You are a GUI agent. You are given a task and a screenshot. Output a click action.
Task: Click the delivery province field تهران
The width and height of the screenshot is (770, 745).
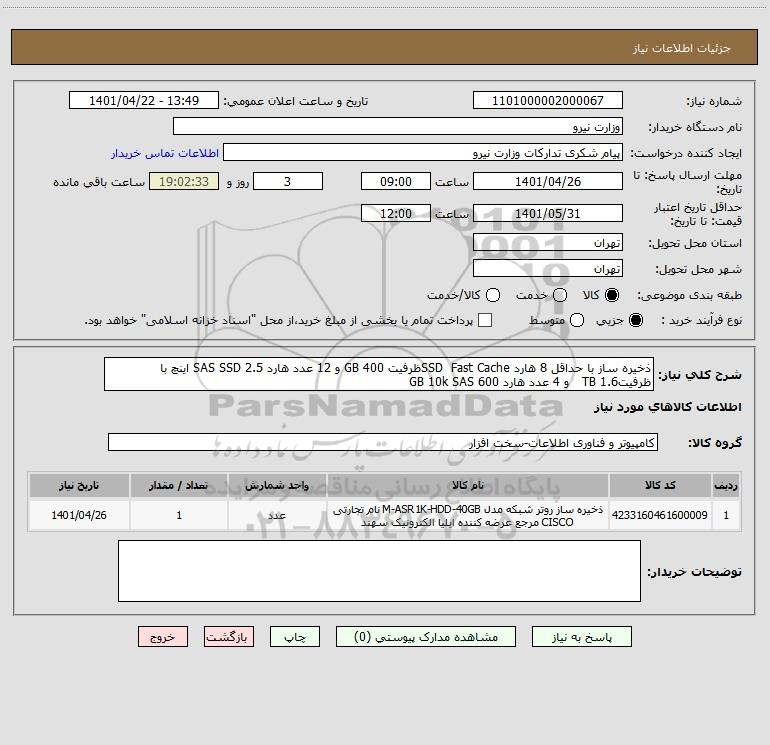coord(548,242)
